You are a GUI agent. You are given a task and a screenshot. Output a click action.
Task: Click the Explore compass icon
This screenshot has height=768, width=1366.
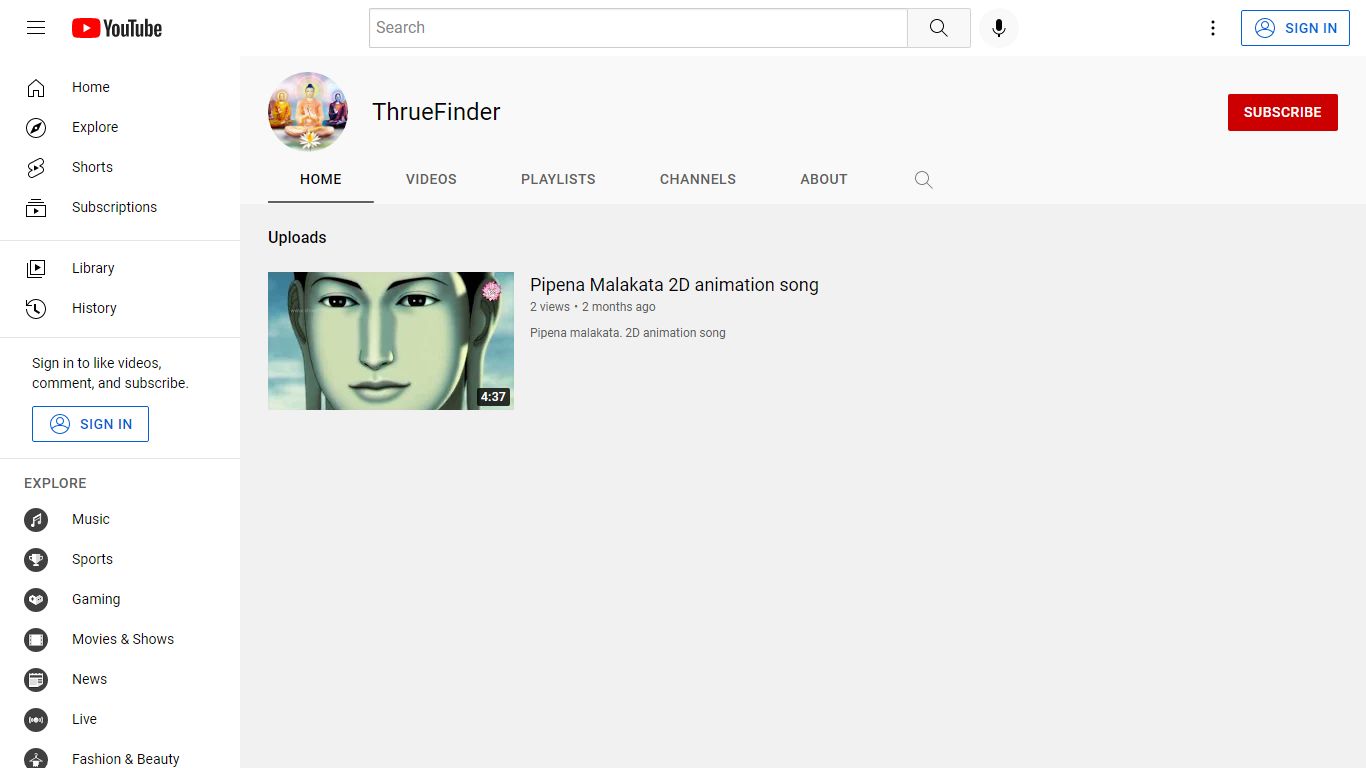pyautogui.click(x=36, y=128)
